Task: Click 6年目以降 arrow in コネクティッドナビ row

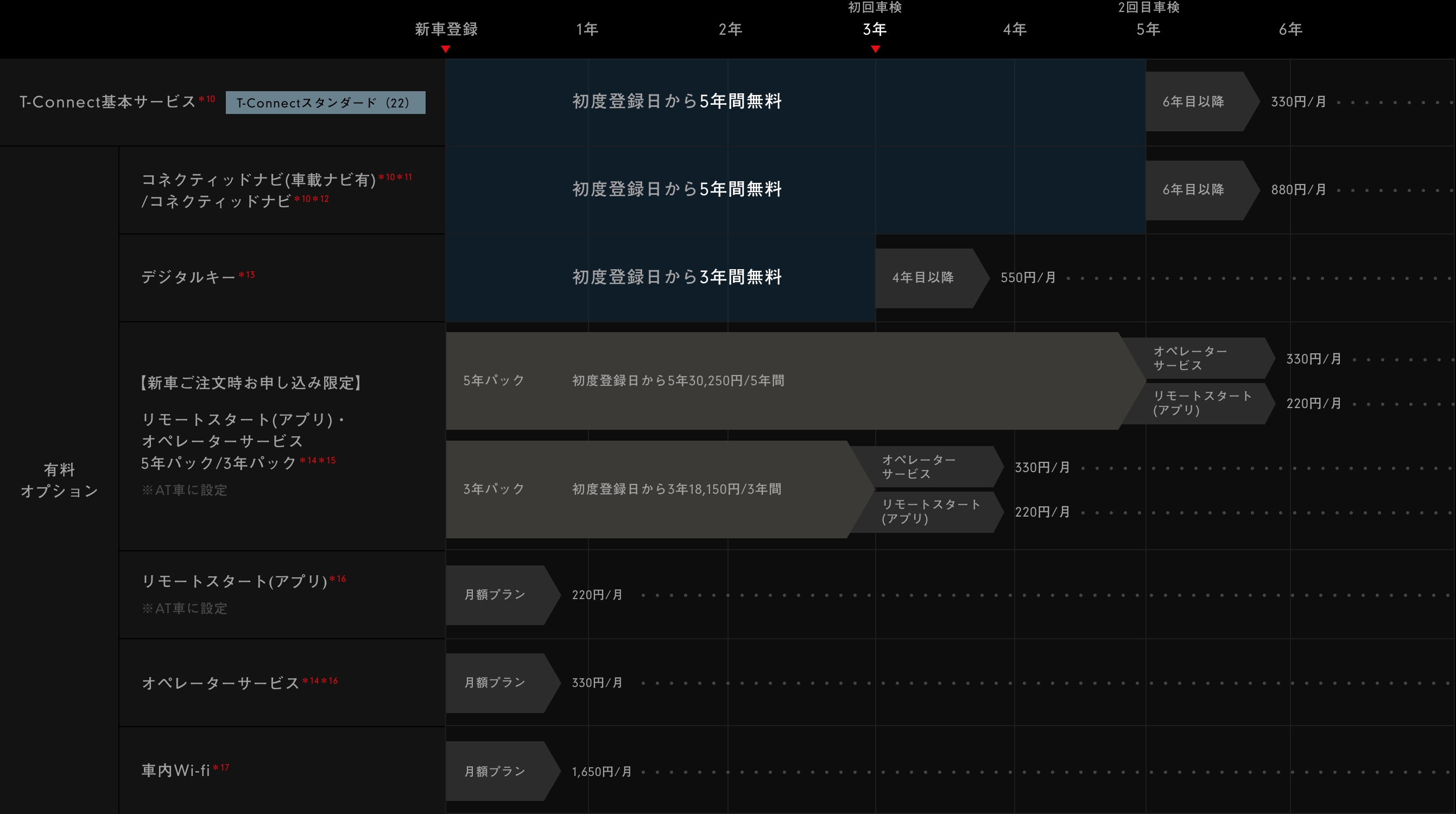Action: click(x=1202, y=190)
